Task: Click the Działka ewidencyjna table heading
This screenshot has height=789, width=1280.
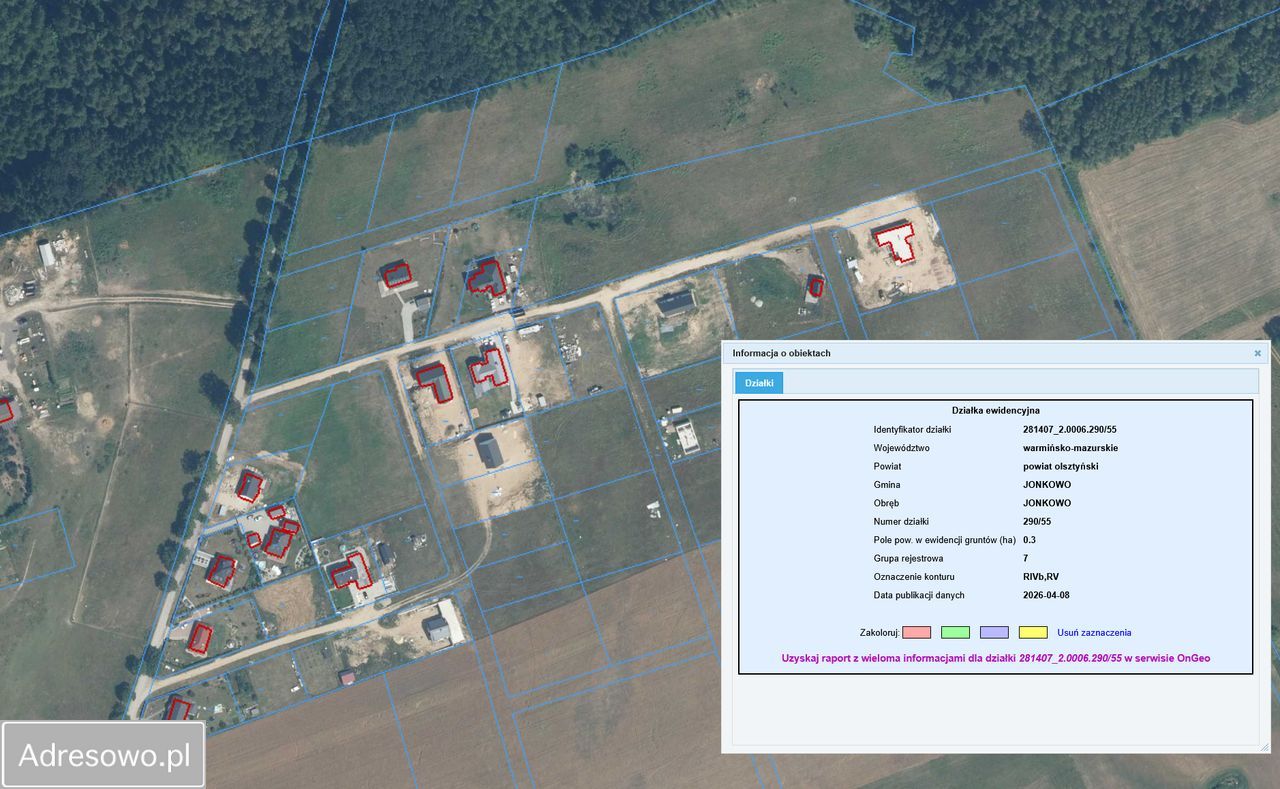Action: pyautogui.click(x=995, y=410)
